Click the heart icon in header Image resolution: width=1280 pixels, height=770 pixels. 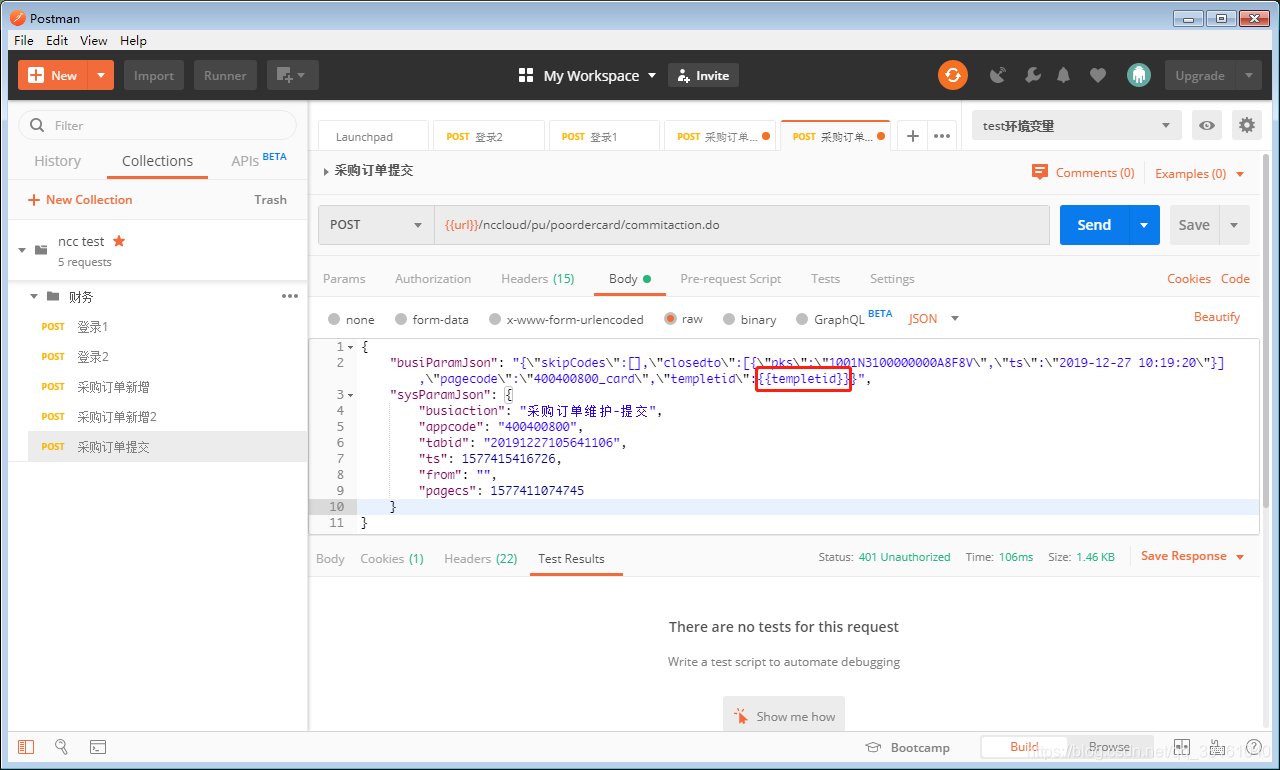tap(1098, 75)
